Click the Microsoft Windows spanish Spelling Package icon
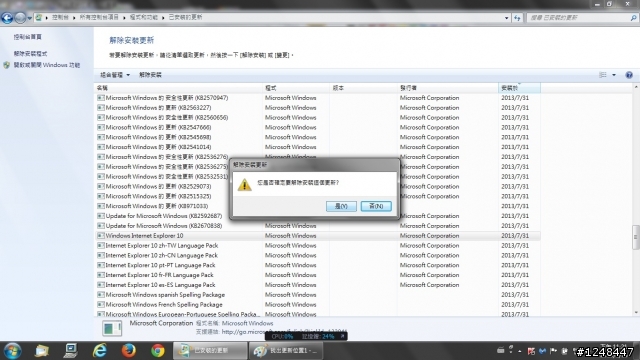This screenshot has height=360, width=640. coord(100,295)
